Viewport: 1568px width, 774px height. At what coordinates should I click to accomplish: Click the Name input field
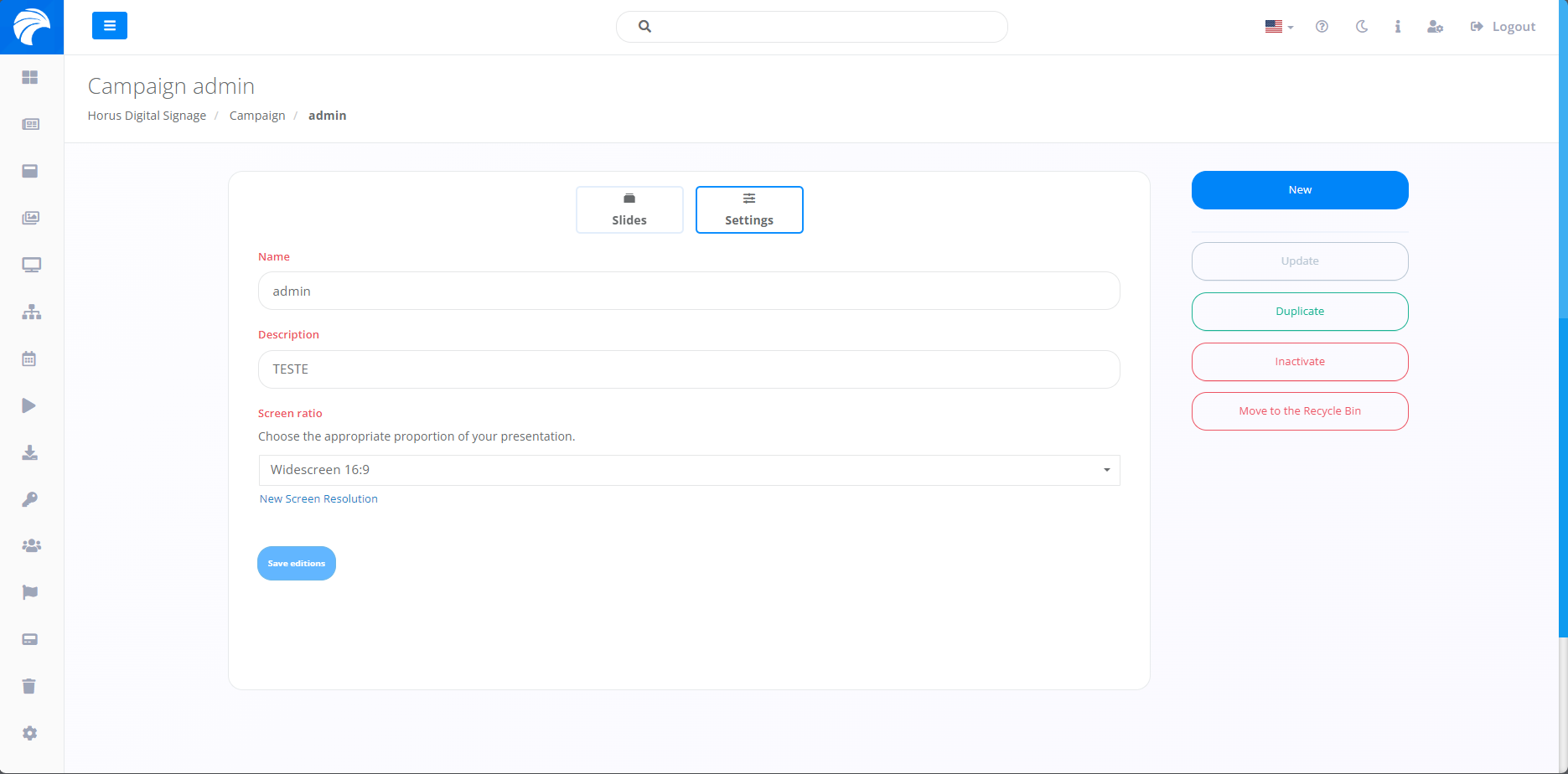click(x=689, y=291)
